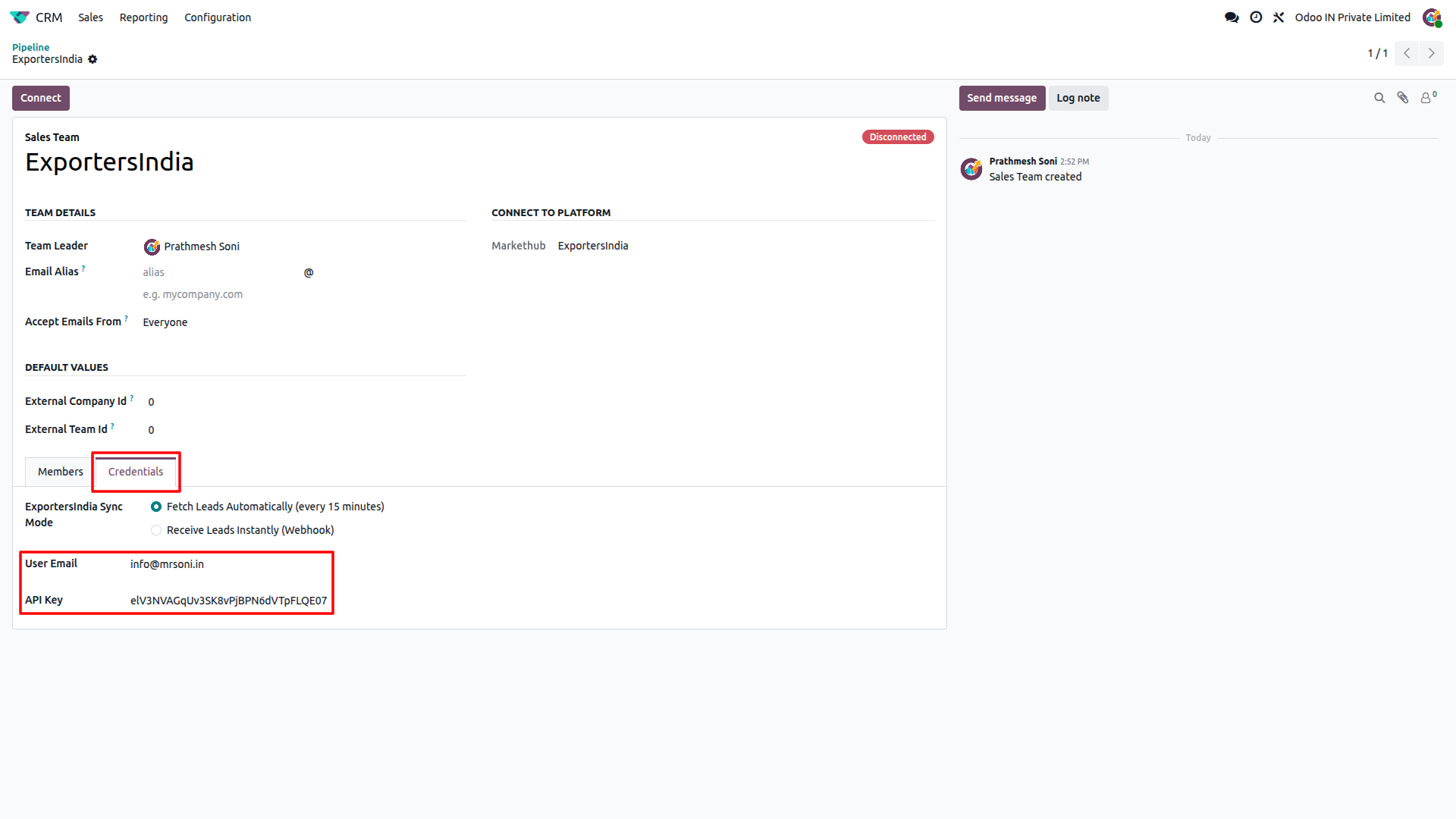
Task: Switch company Odoo IN Private Limited
Action: (1352, 17)
